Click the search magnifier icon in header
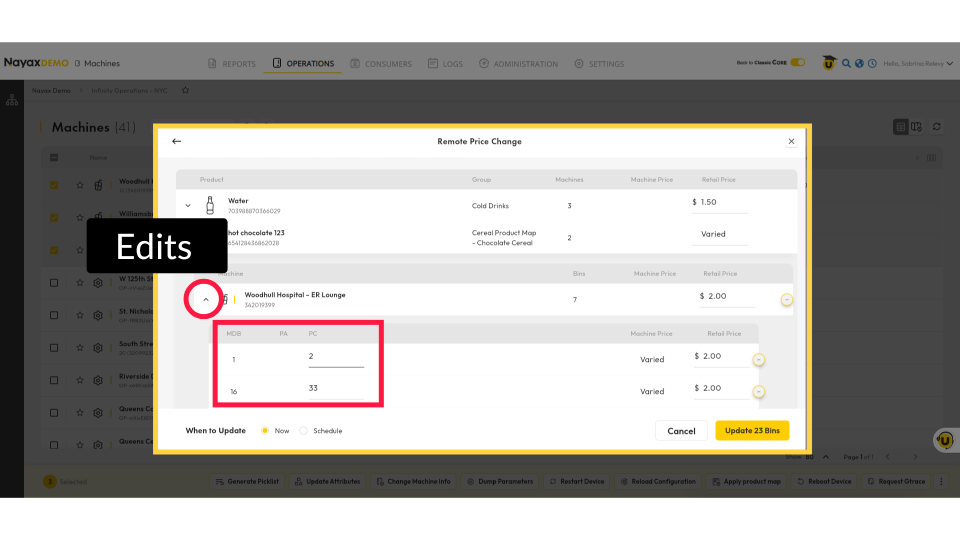The image size is (960, 540). [x=845, y=63]
